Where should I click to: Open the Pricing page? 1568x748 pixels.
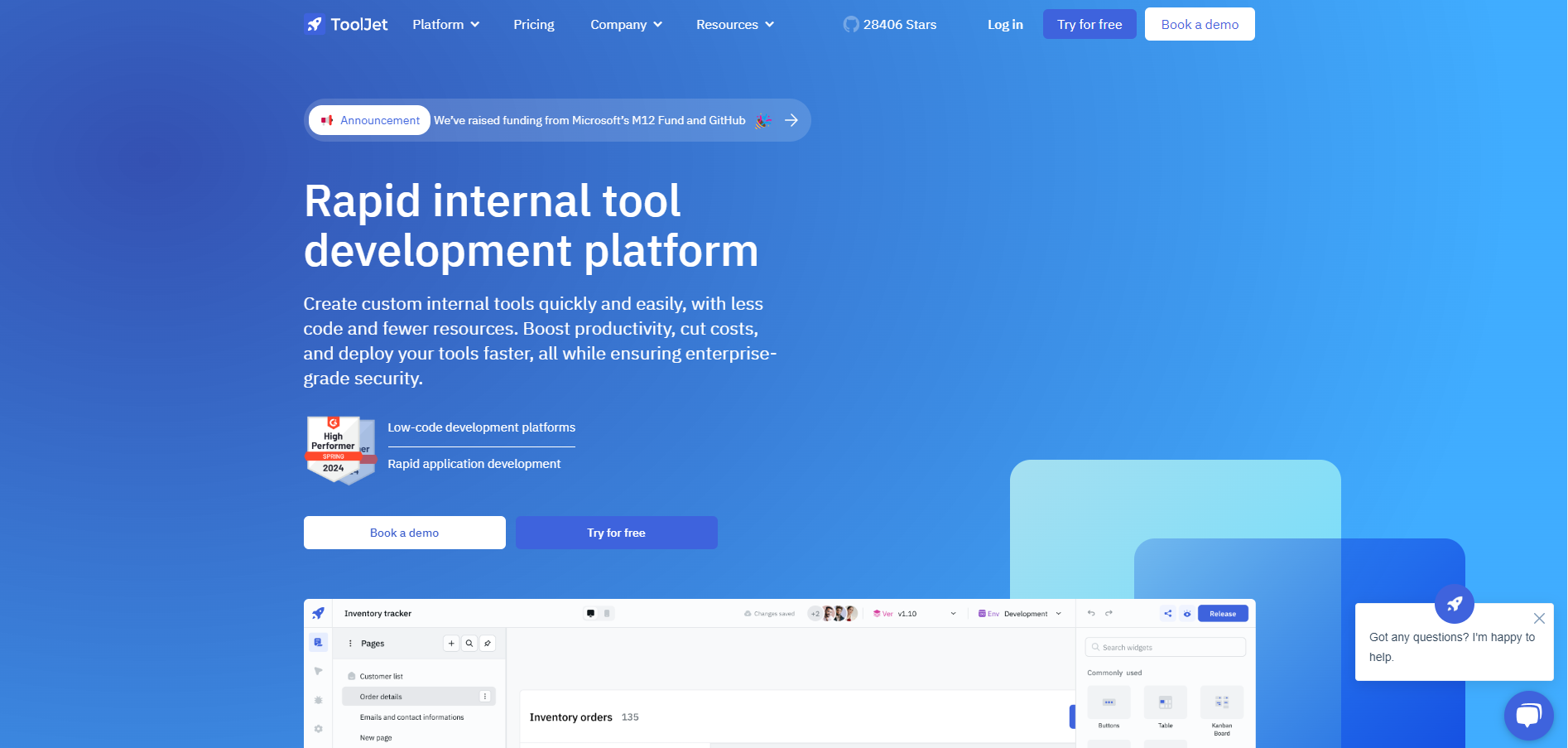534,25
